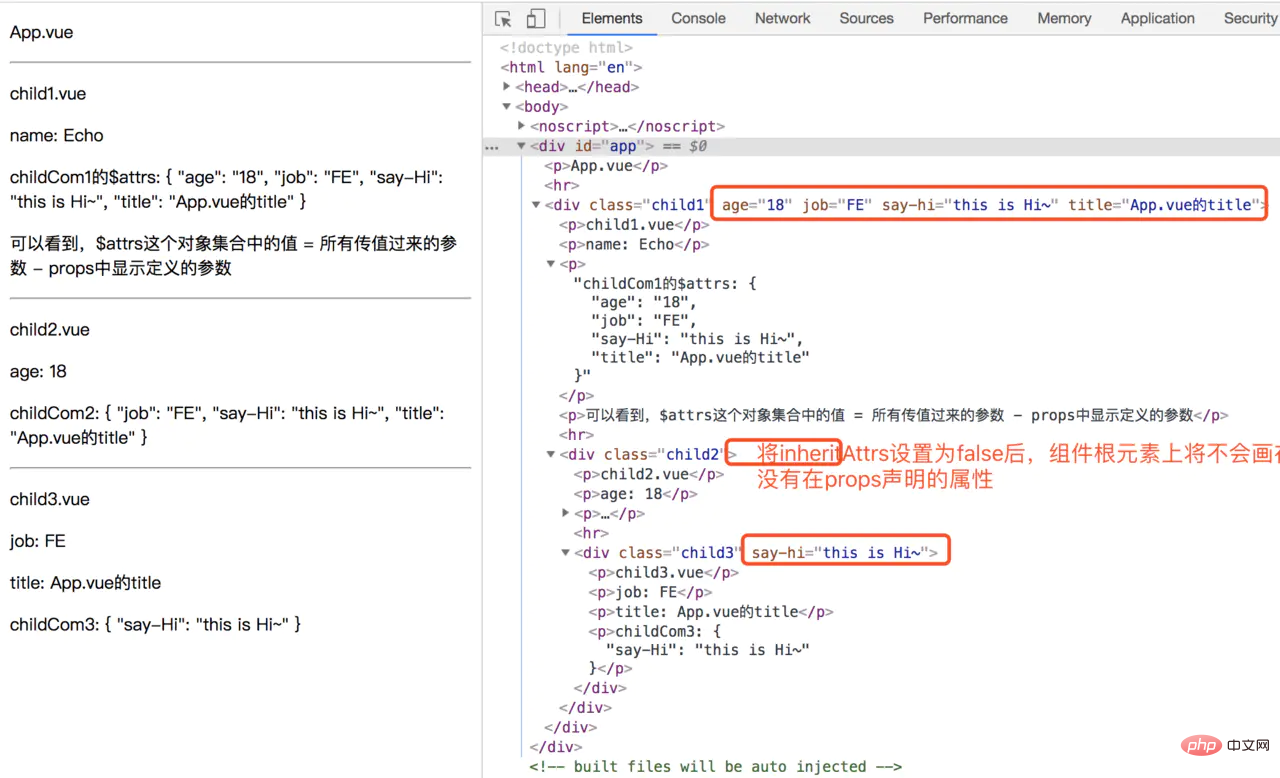This screenshot has width=1280, height=778.
Task: Select the p job: FE element line
Action: pos(649,592)
